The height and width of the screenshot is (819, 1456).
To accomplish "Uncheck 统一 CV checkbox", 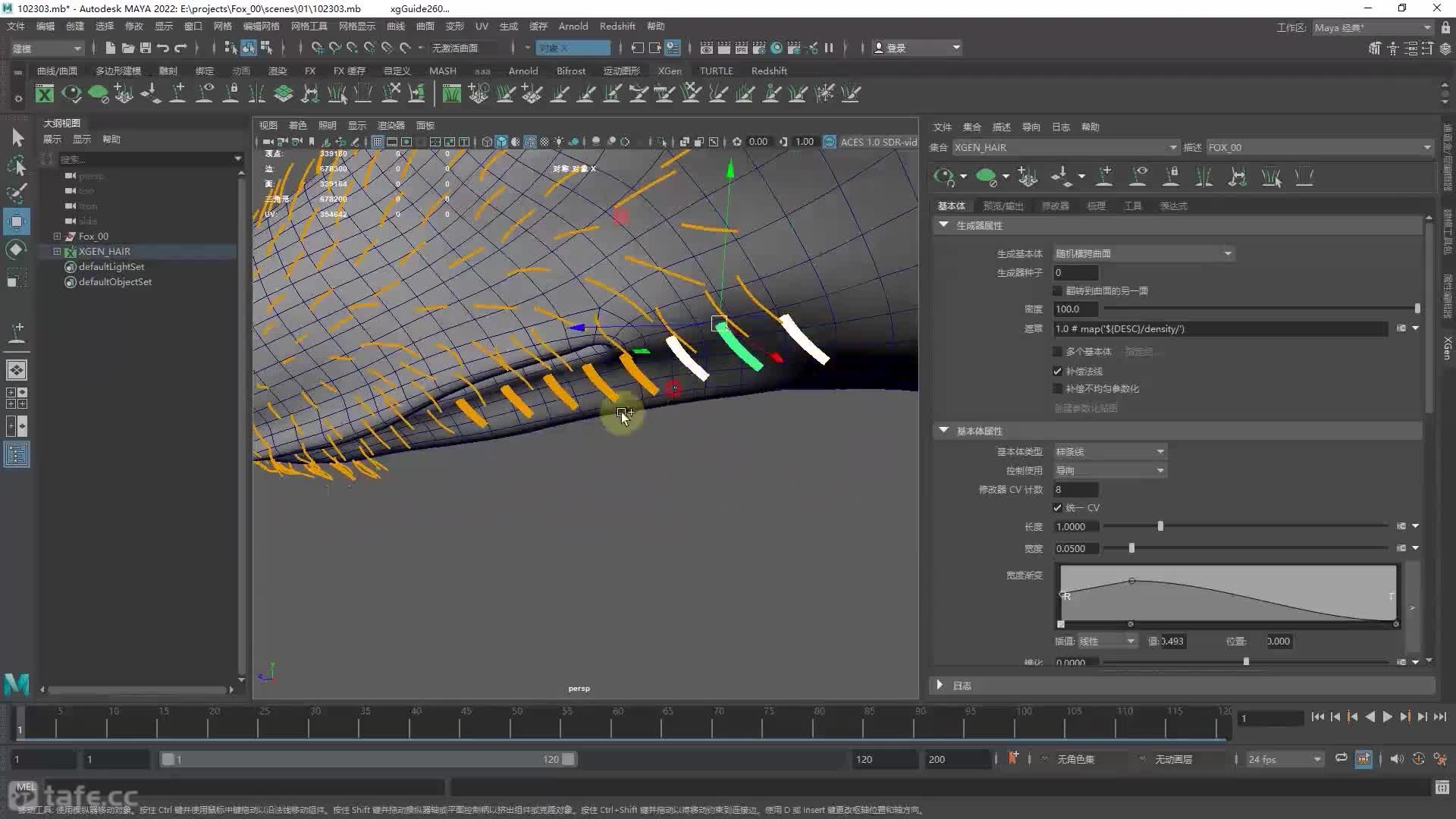I will coord(1058,508).
